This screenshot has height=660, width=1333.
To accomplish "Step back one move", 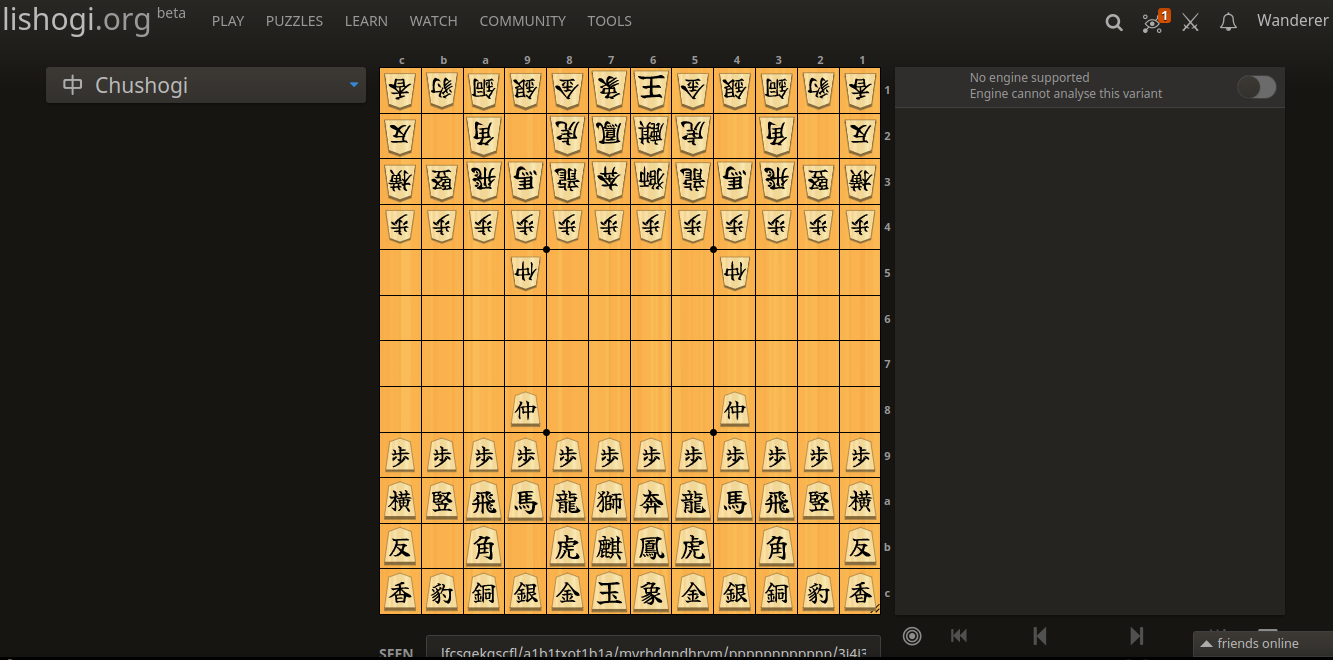I will coord(1039,636).
